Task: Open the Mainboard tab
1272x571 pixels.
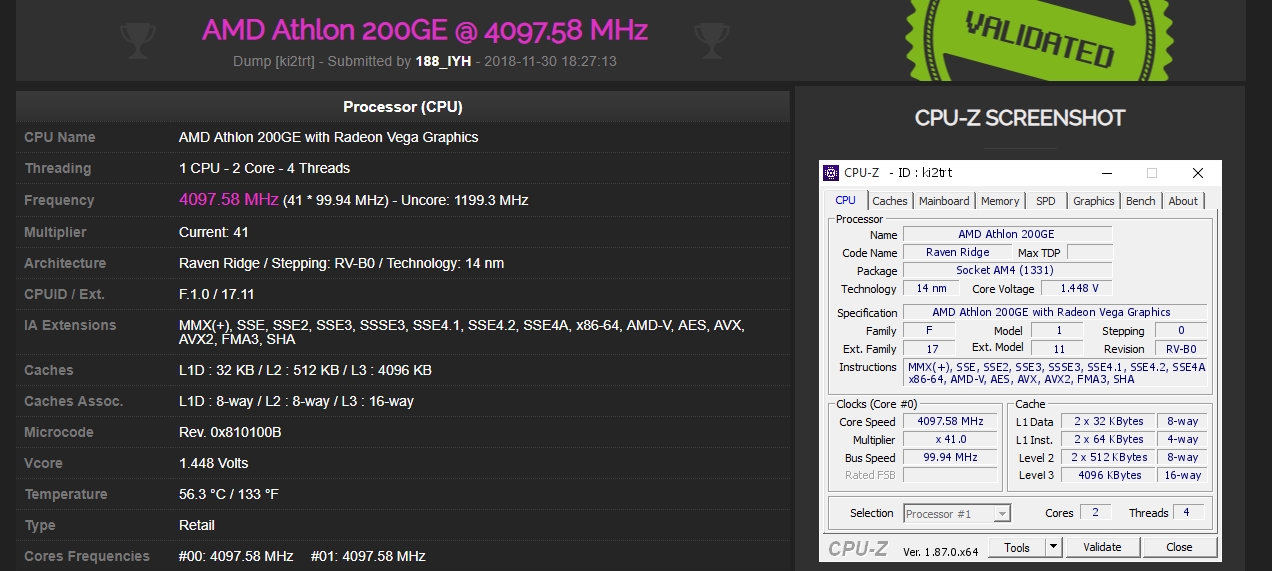Action: (944, 201)
